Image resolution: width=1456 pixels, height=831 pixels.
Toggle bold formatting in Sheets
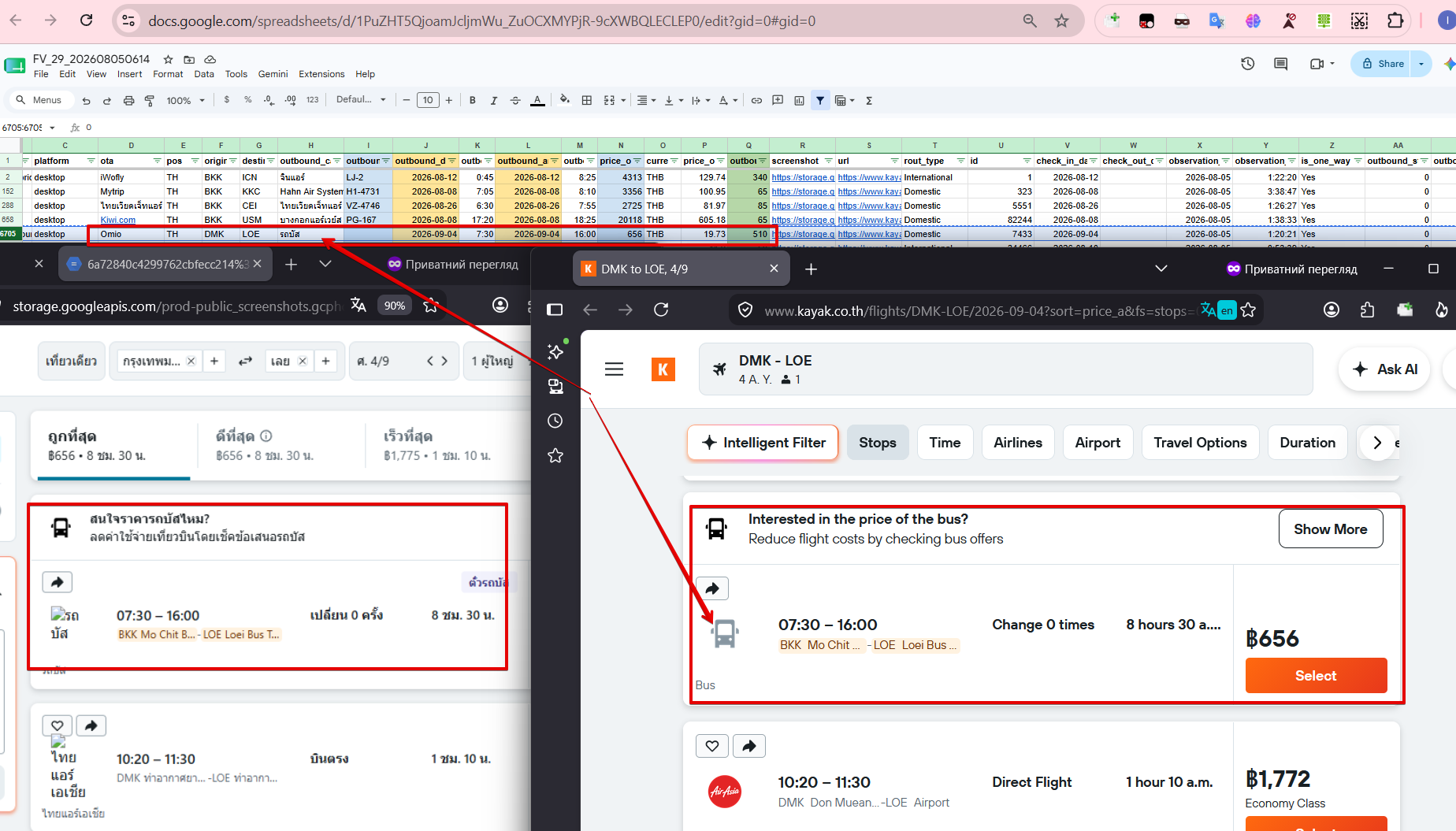click(x=473, y=100)
